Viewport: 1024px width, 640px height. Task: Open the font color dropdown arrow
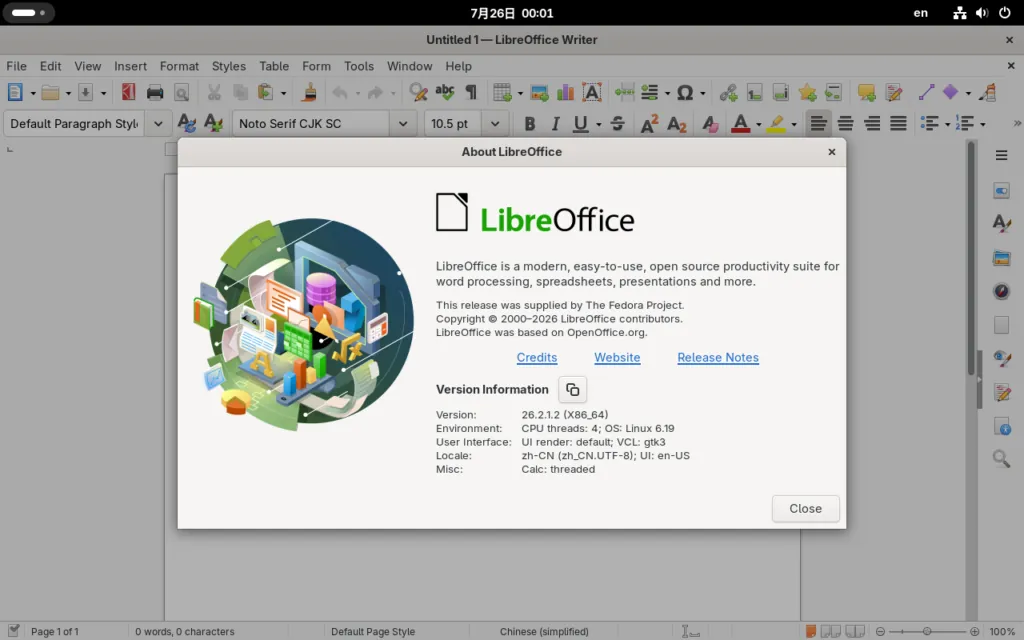(x=758, y=124)
